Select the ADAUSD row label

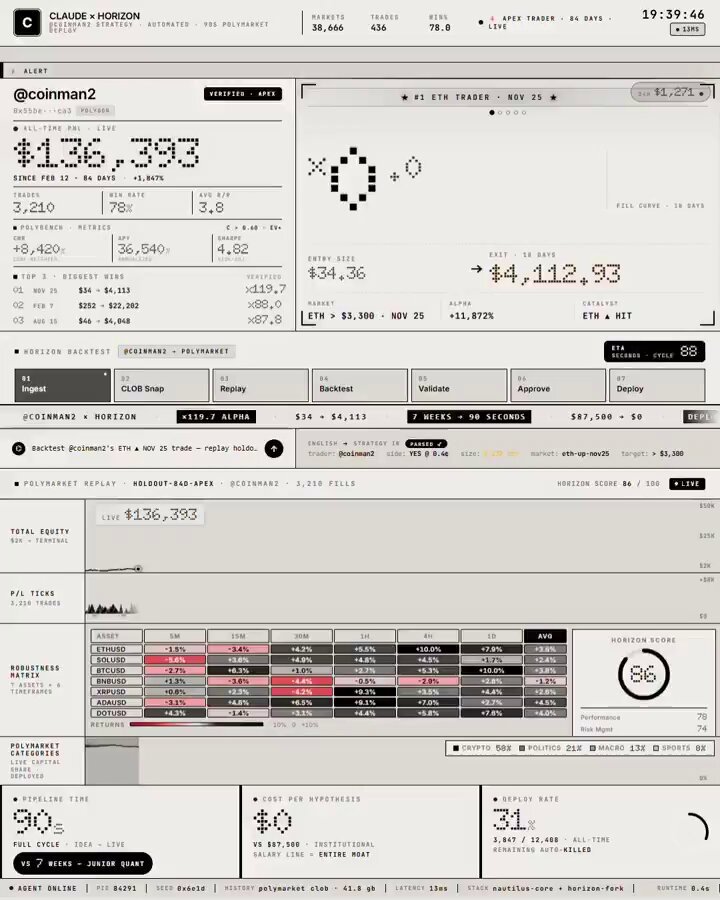point(117,703)
